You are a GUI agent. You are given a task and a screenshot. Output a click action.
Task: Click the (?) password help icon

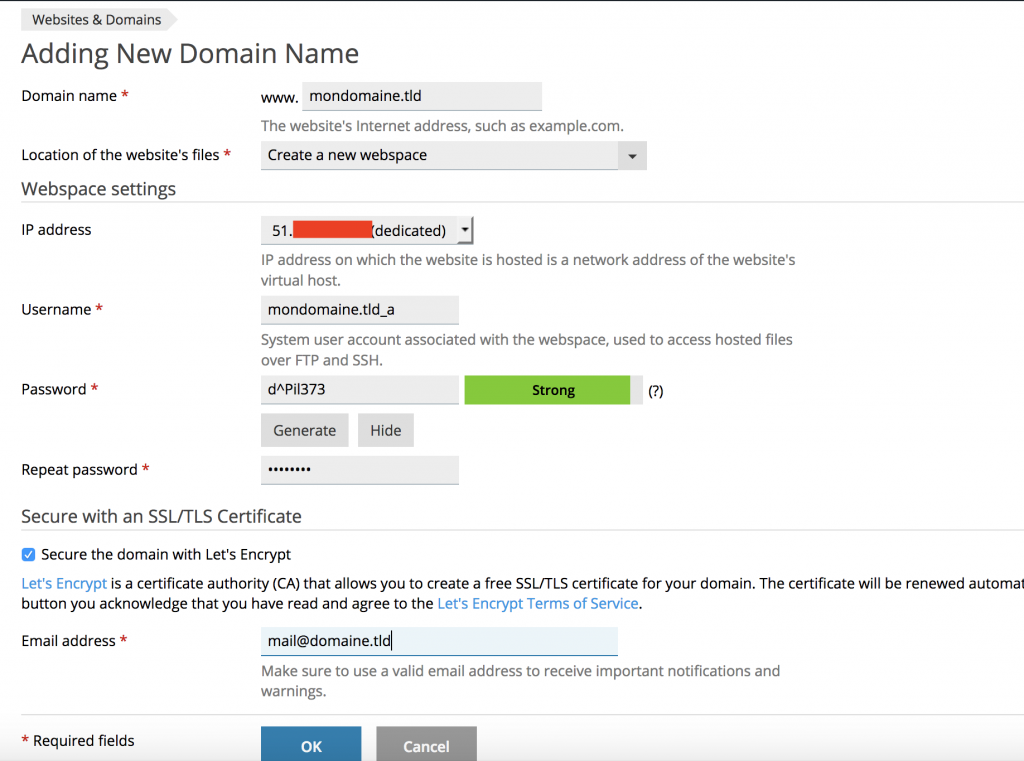click(x=656, y=391)
